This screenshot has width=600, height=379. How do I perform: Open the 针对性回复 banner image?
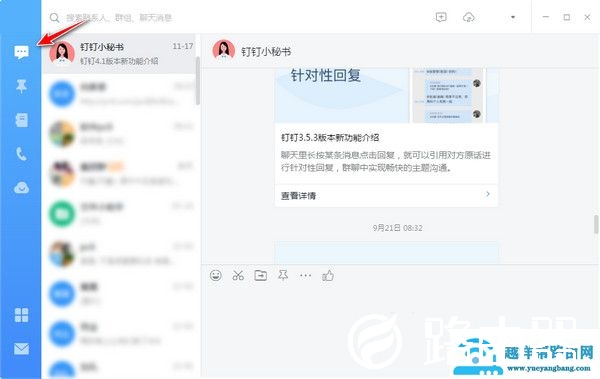(x=386, y=96)
